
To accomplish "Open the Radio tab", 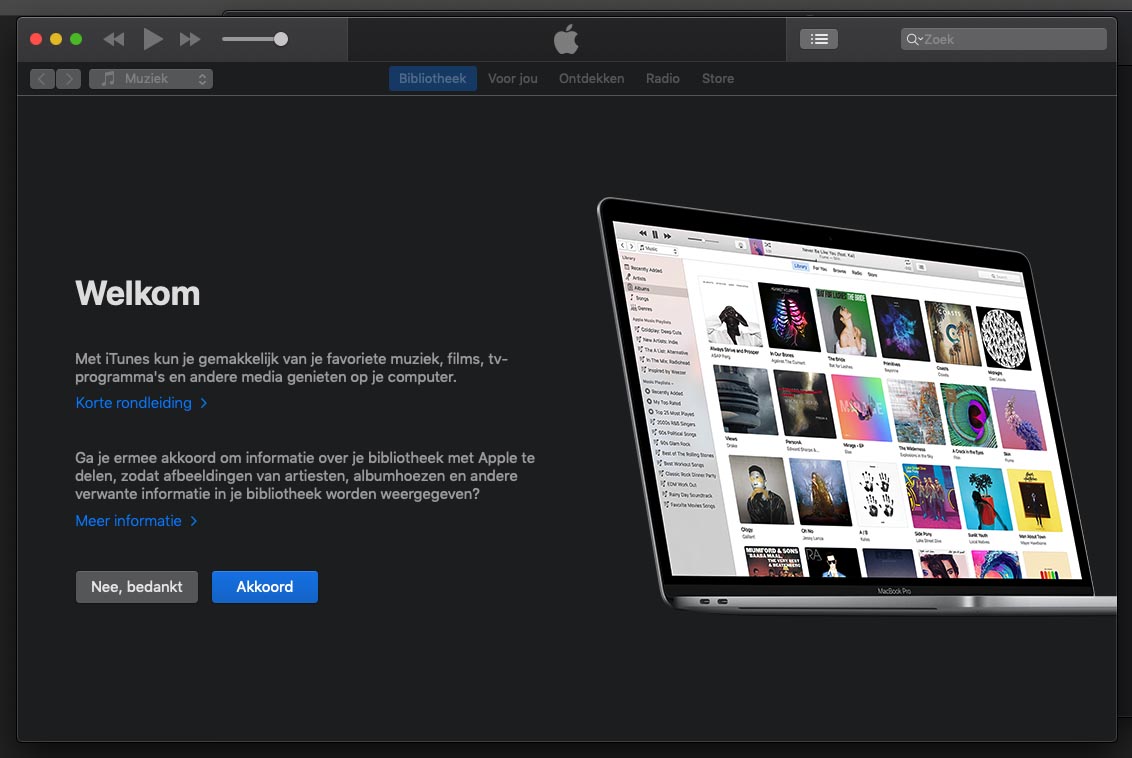I will pyautogui.click(x=663, y=79).
